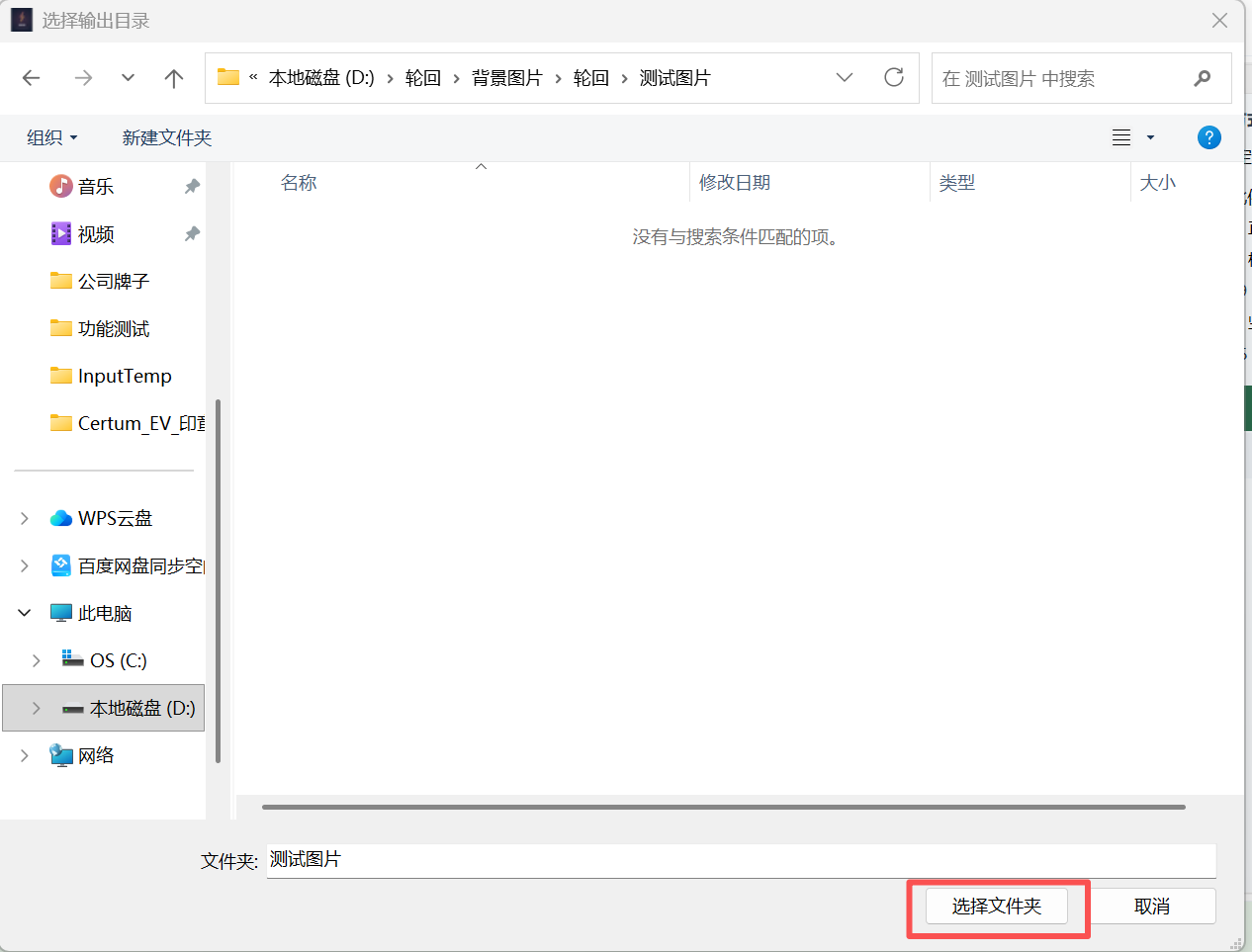Expand the WPS云盘 node
Screen dimensions: 1252x952
coord(25,518)
